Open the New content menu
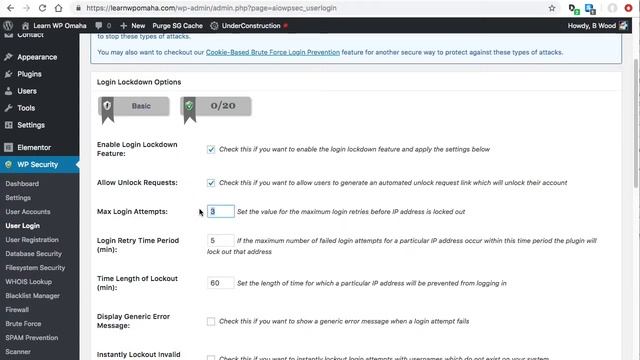 (x=133, y=26)
